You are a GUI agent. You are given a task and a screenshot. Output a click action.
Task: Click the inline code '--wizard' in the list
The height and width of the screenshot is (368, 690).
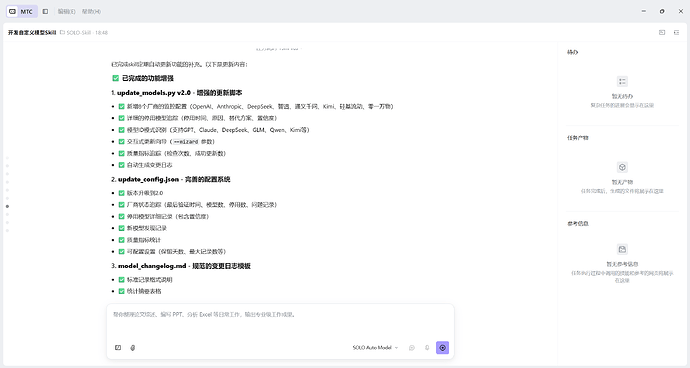(186, 142)
